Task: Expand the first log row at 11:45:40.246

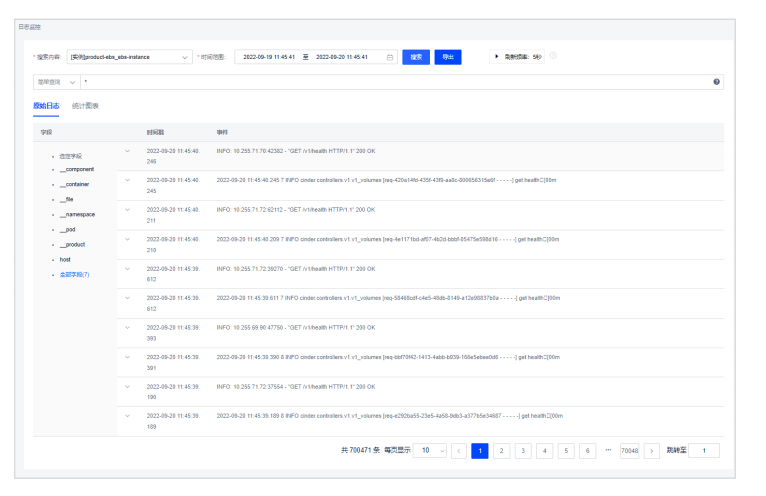Action: point(127,151)
